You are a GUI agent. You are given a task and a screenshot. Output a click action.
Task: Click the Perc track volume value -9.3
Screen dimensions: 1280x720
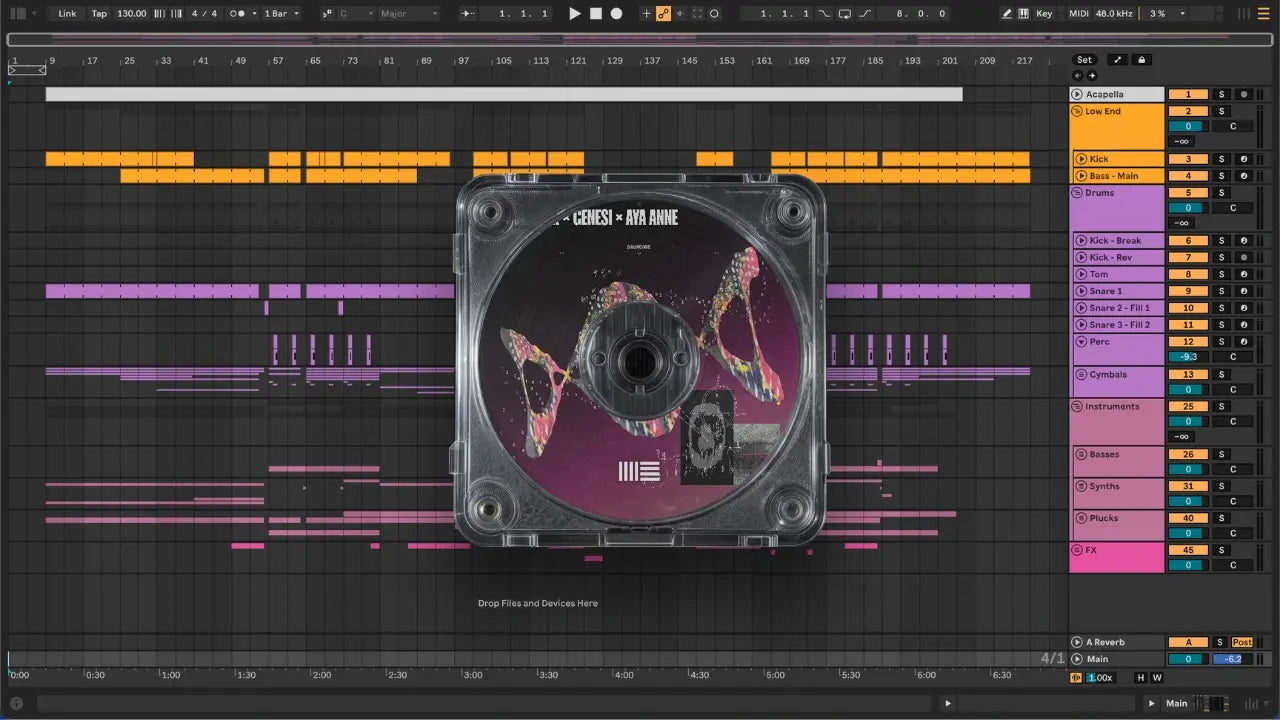click(1188, 357)
